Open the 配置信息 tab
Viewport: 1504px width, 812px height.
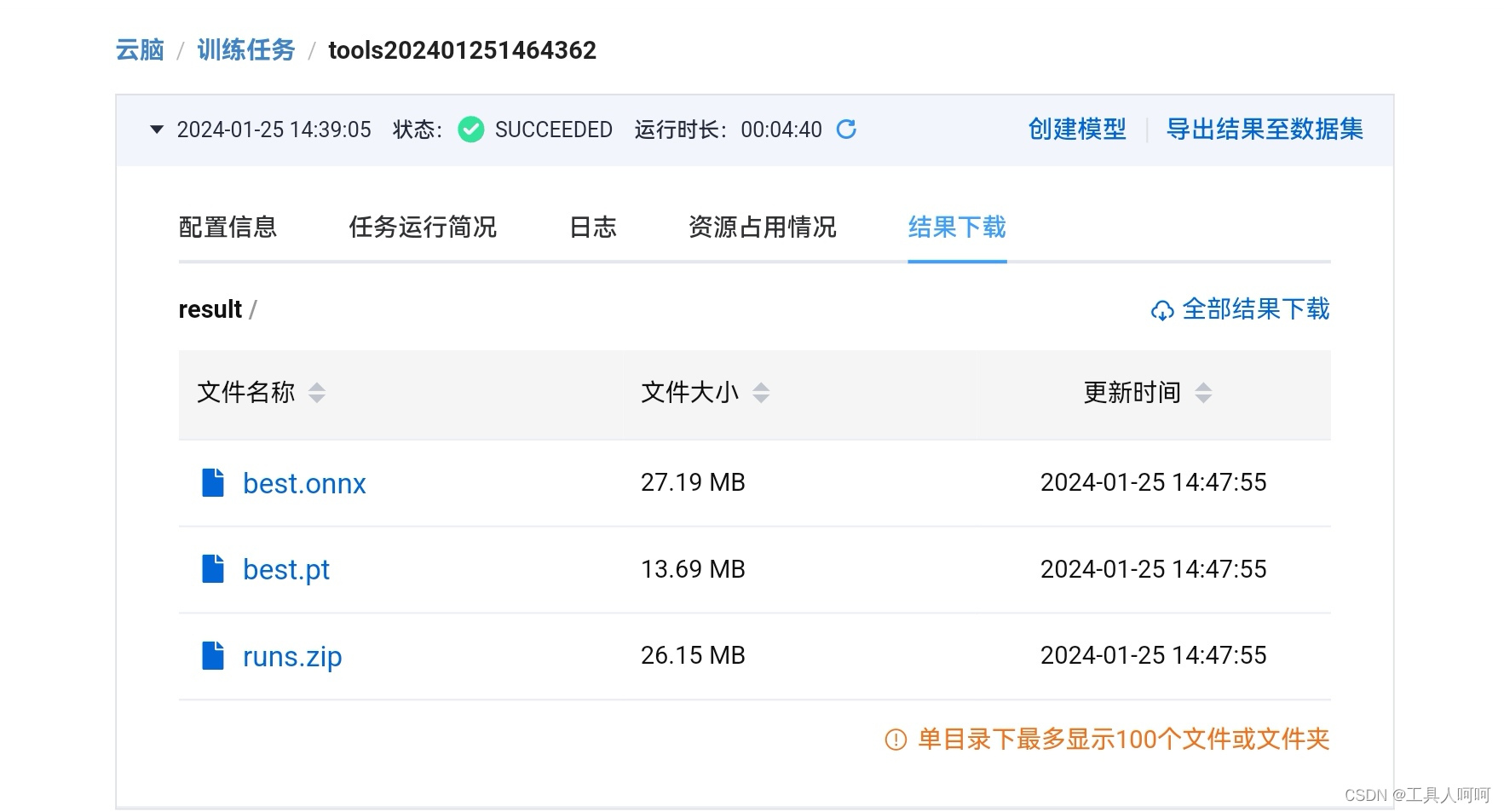tap(228, 227)
